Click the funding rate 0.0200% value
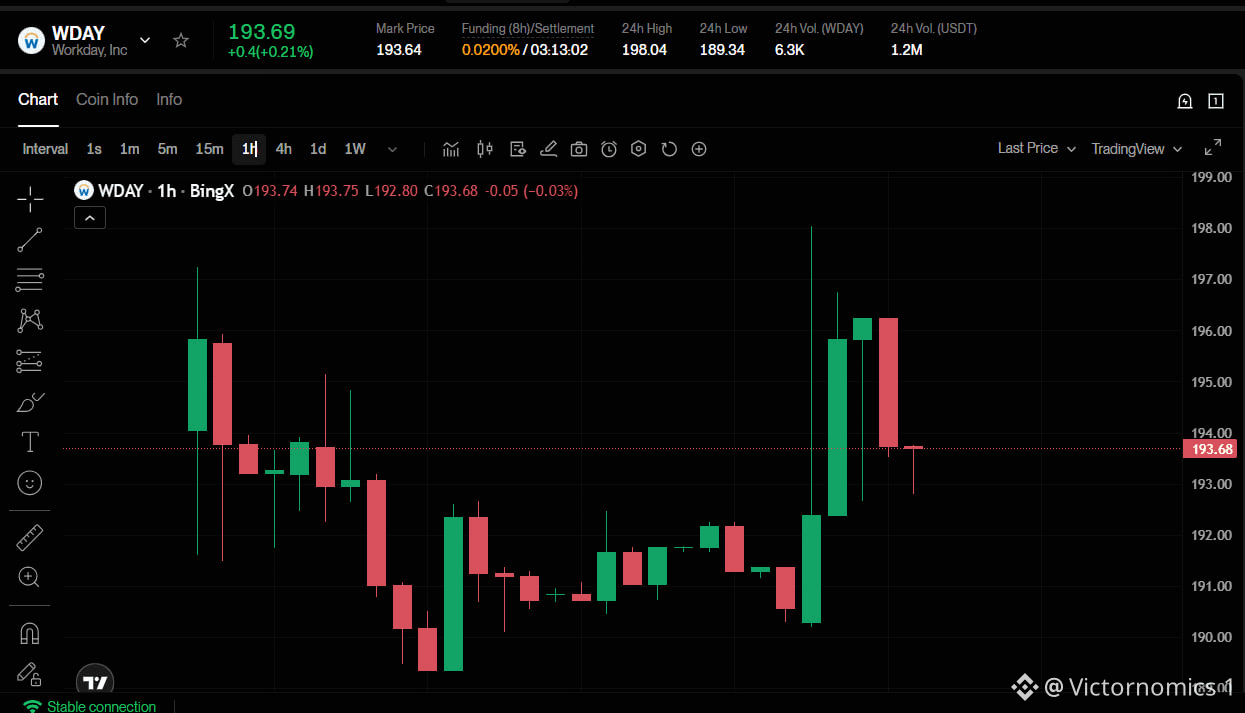This screenshot has height=713, width=1245. coord(490,50)
